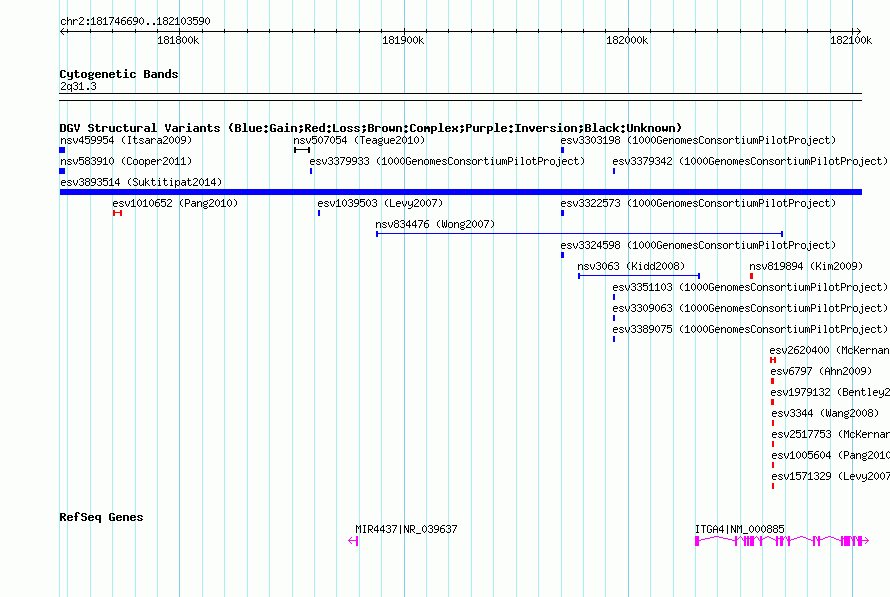
Task: Select blue marker under esv3303198
Action: [562, 150]
